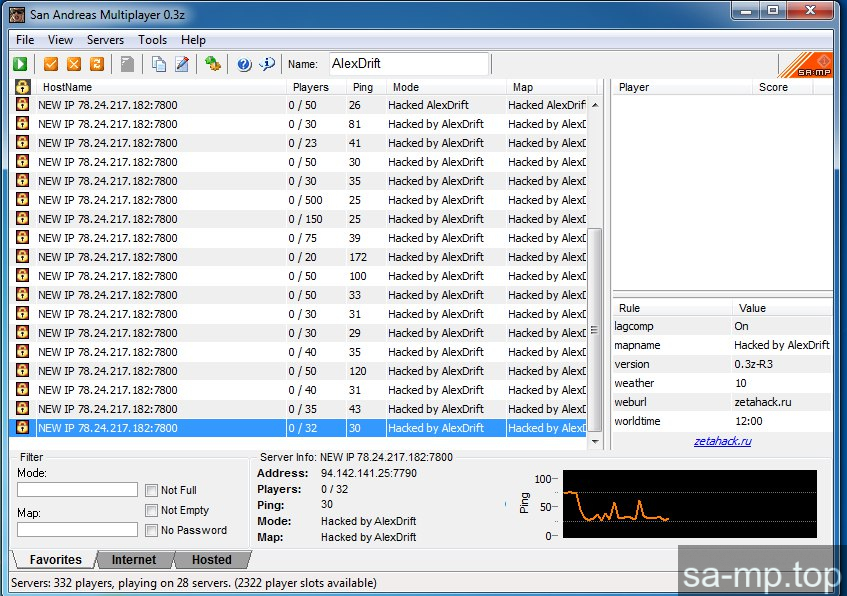The image size is (847, 596).
Task: Click the Player column header
Action: pos(682,87)
